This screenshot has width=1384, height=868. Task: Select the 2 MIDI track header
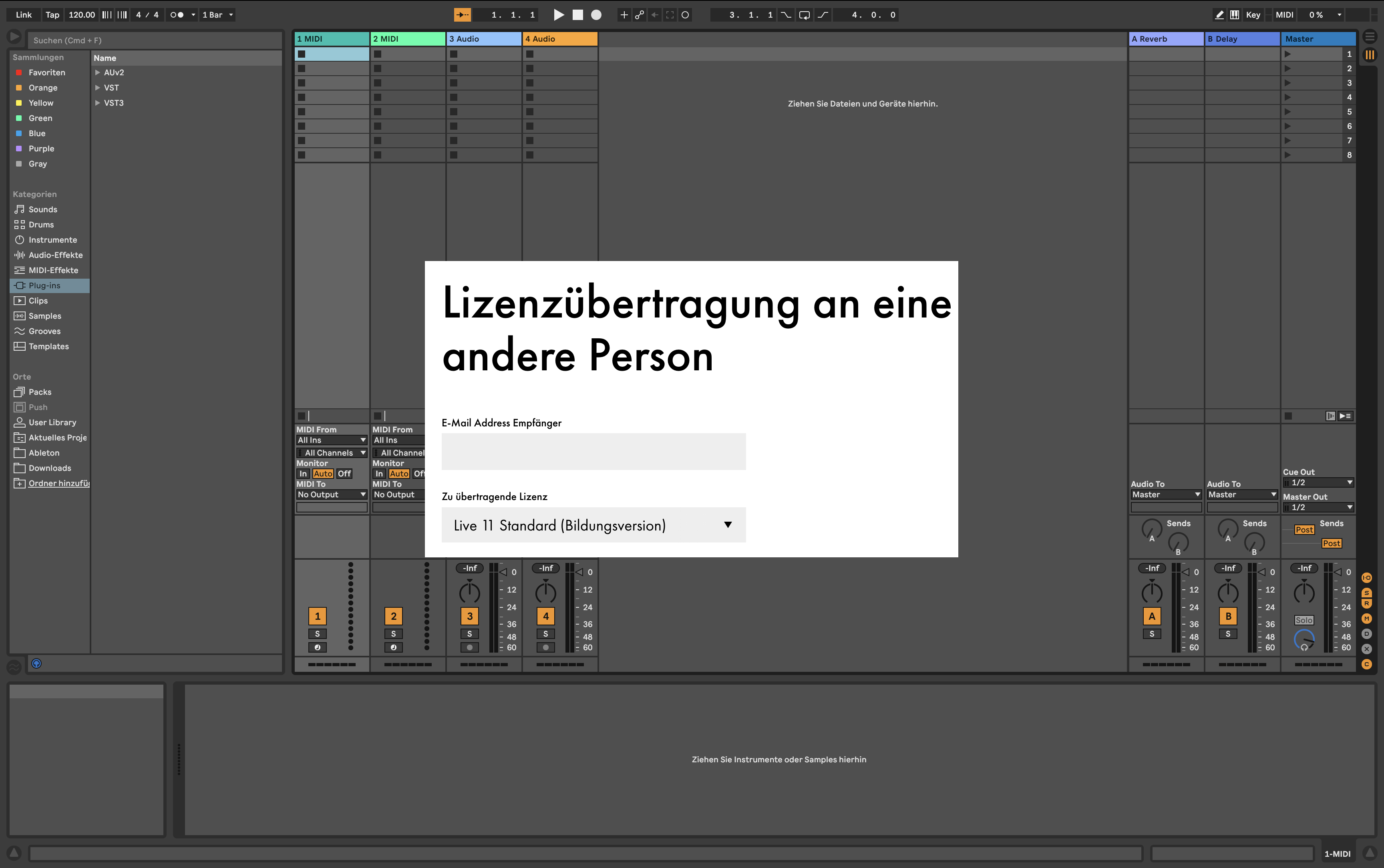point(408,39)
